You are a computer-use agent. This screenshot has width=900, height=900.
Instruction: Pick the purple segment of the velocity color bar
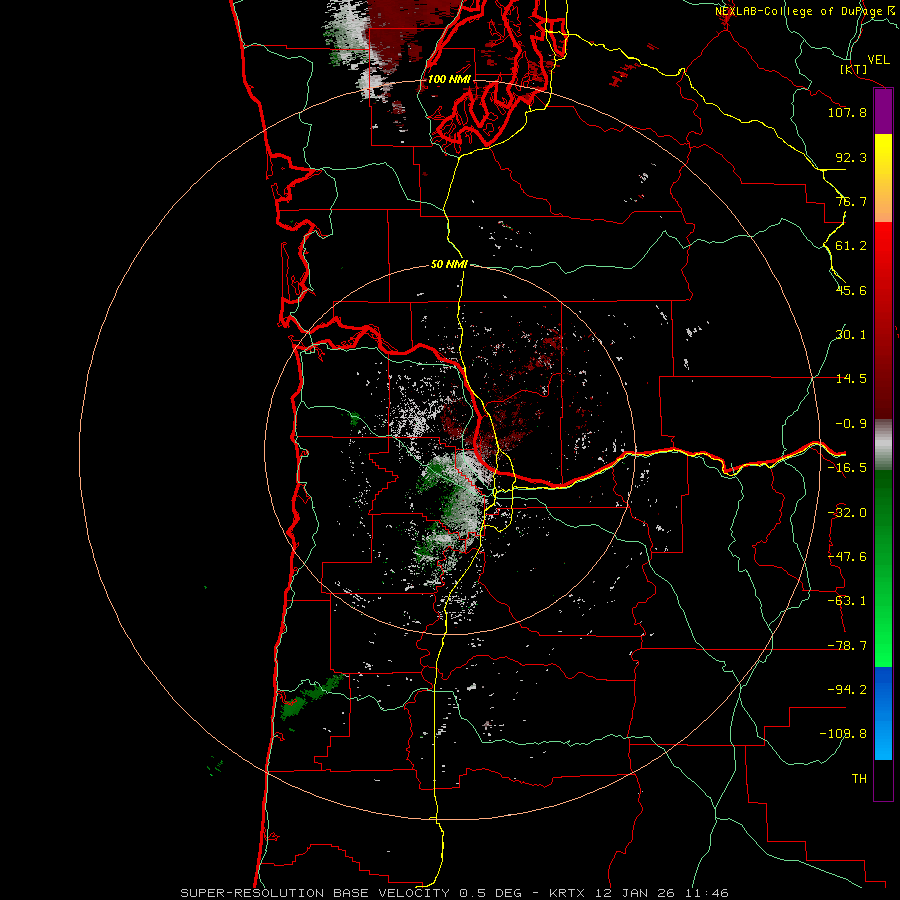click(883, 112)
